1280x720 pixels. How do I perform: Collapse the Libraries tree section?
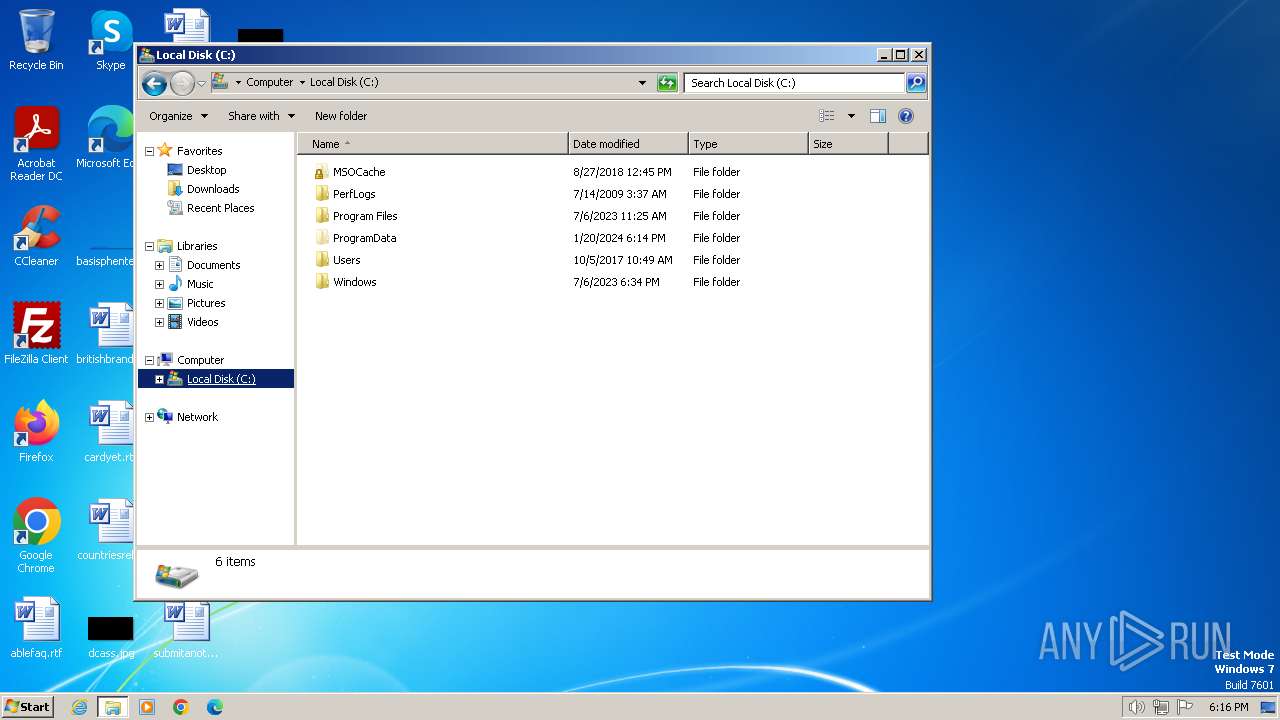tap(150, 246)
